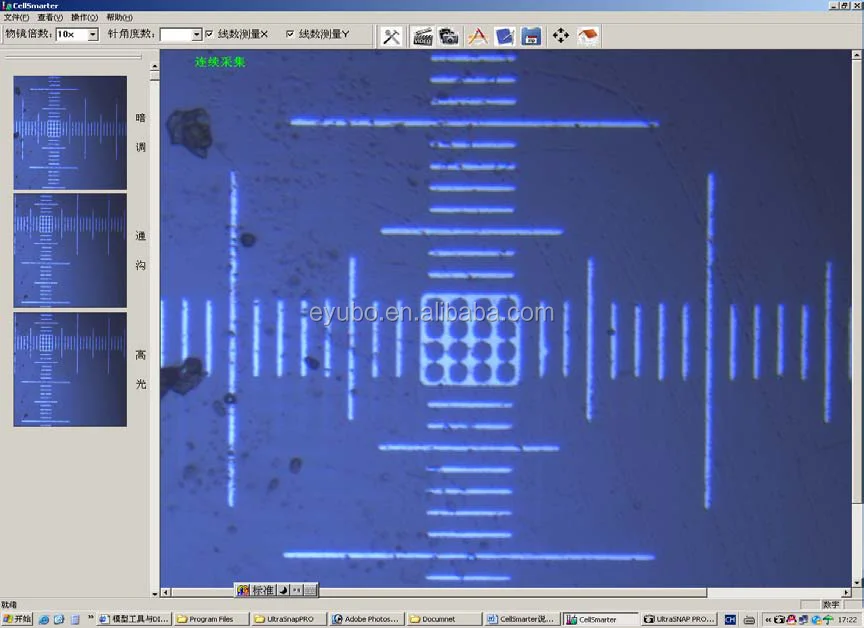864x628 pixels.
Task: Open the 文件 menu
Action: 17,17
